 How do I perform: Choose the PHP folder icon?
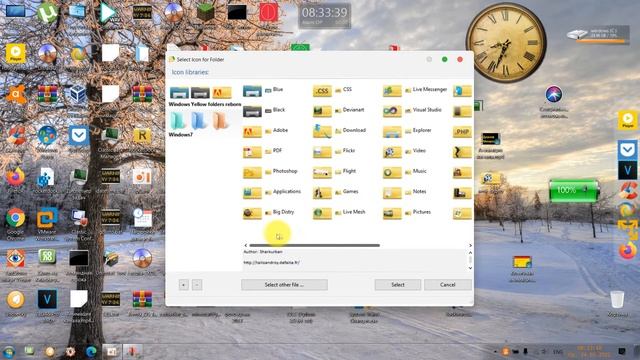462,131
